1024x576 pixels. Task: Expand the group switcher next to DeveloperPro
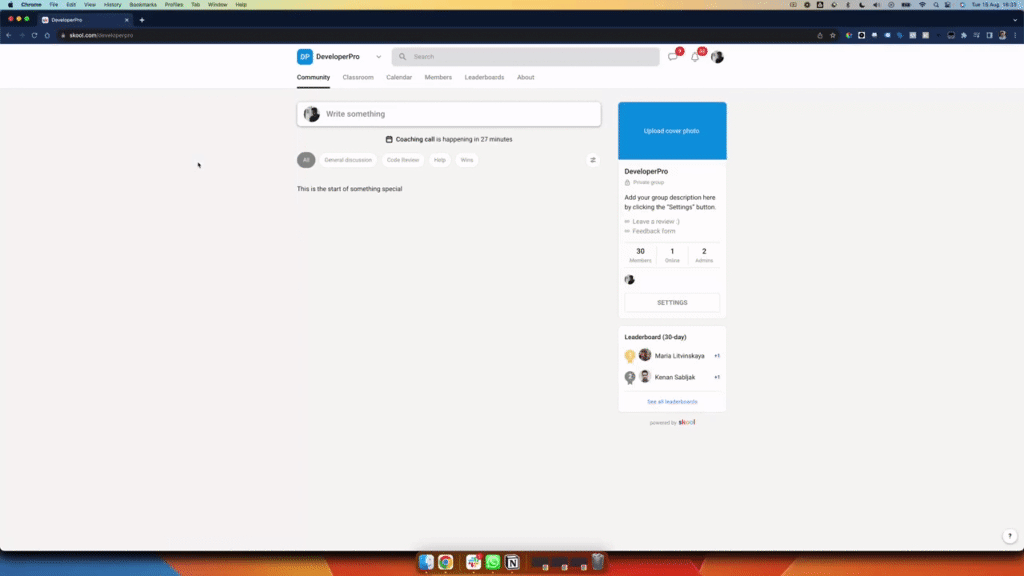coord(378,57)
